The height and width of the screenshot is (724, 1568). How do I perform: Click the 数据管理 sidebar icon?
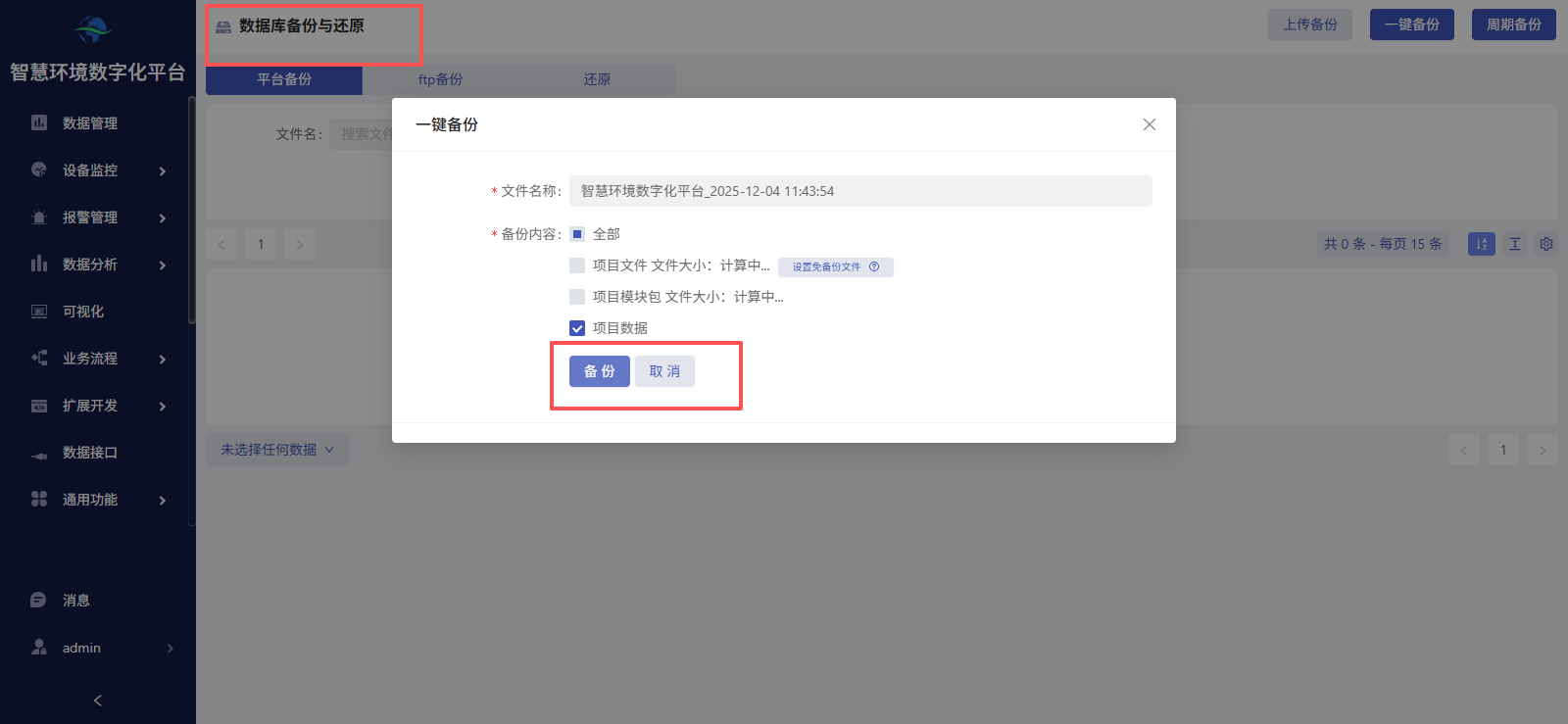(39, 122)
